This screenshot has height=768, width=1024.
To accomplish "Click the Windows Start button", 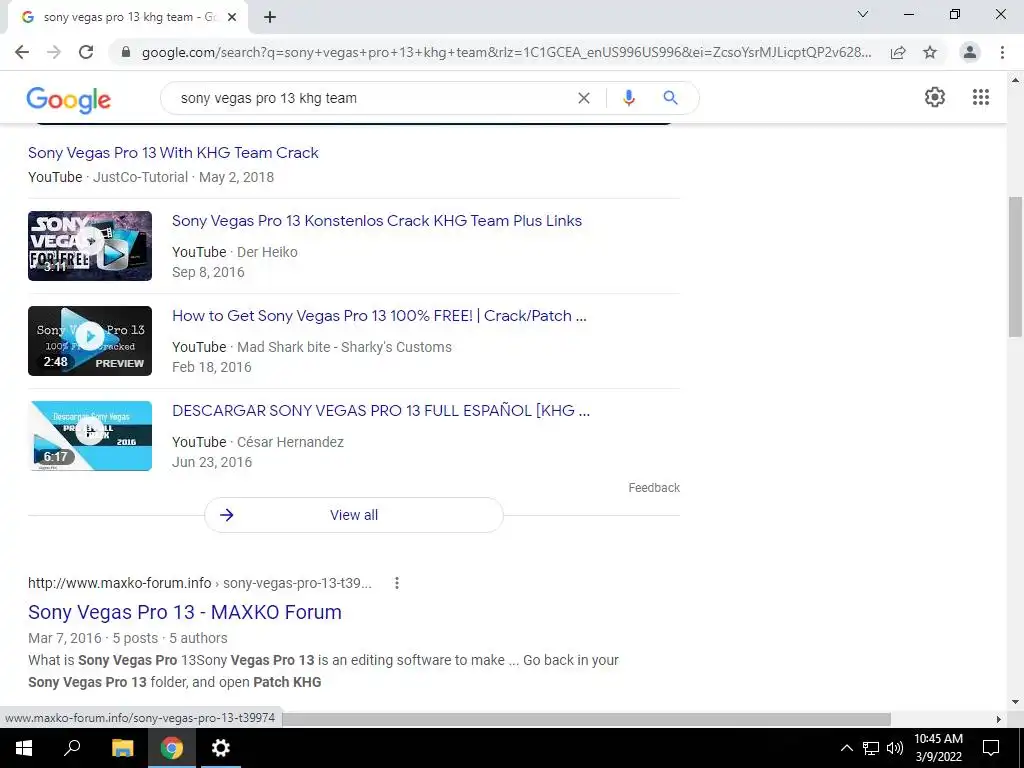I will pos(24,748).
